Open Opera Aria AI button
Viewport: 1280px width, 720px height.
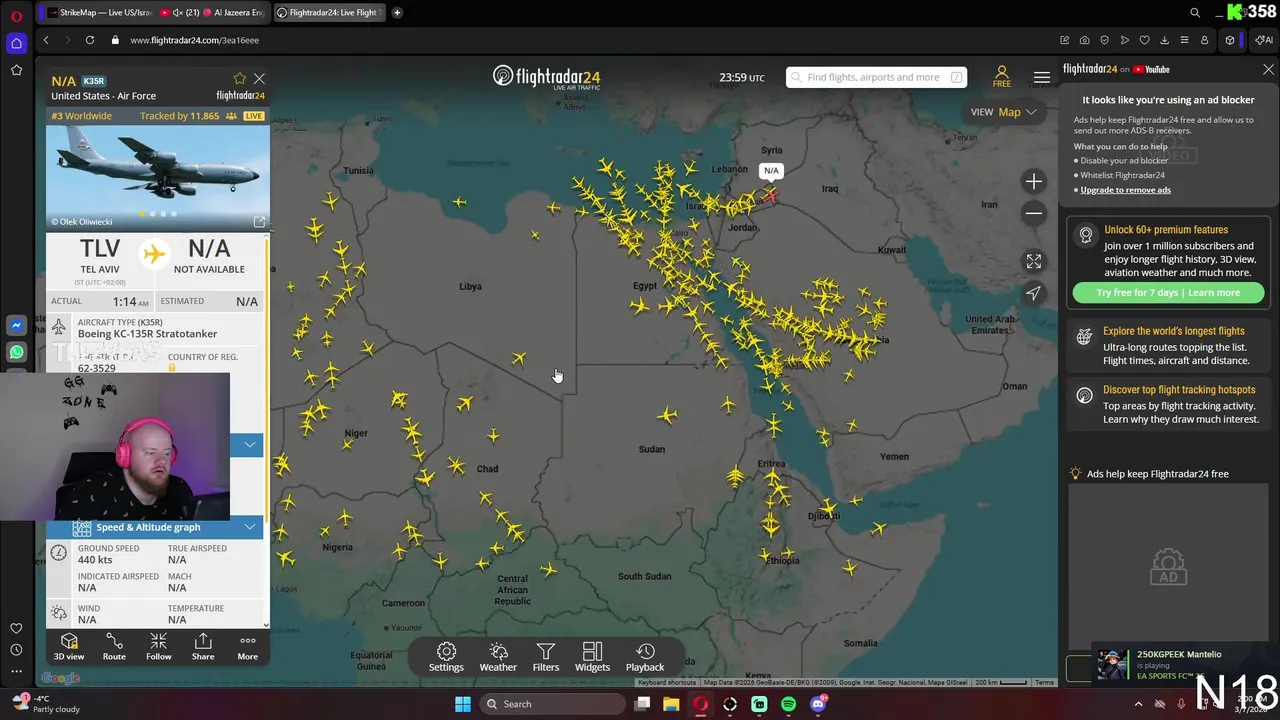coord(1264,40)
